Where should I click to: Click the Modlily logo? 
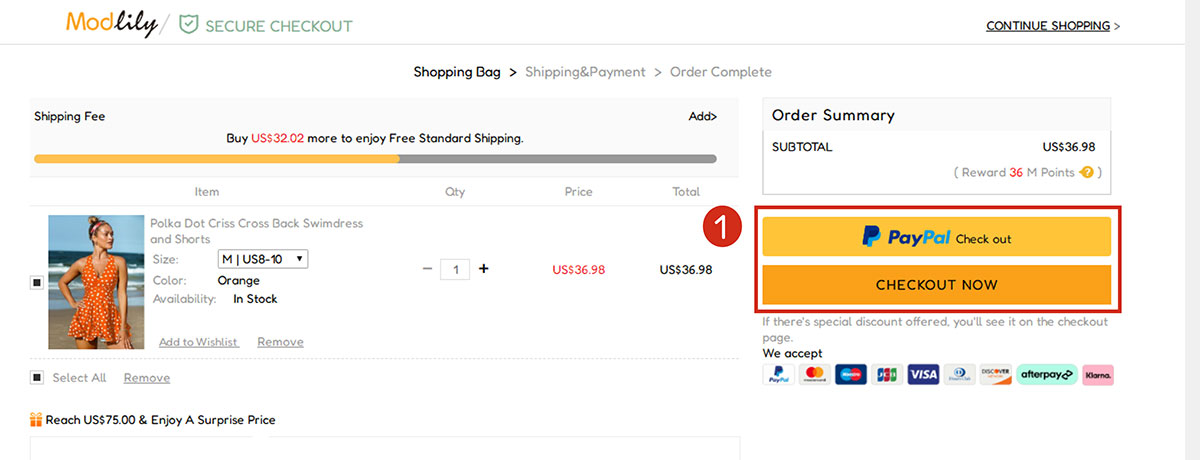point(112,23)
